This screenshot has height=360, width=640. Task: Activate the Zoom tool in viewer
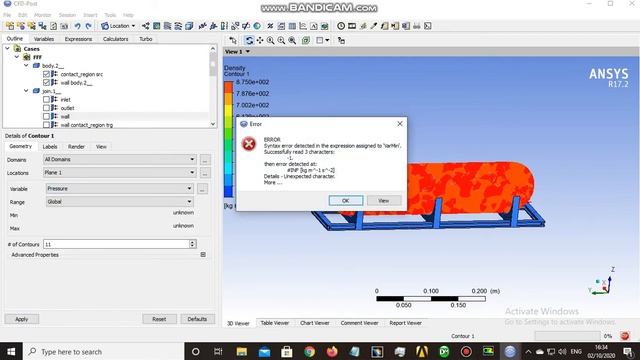coord(271,40)
